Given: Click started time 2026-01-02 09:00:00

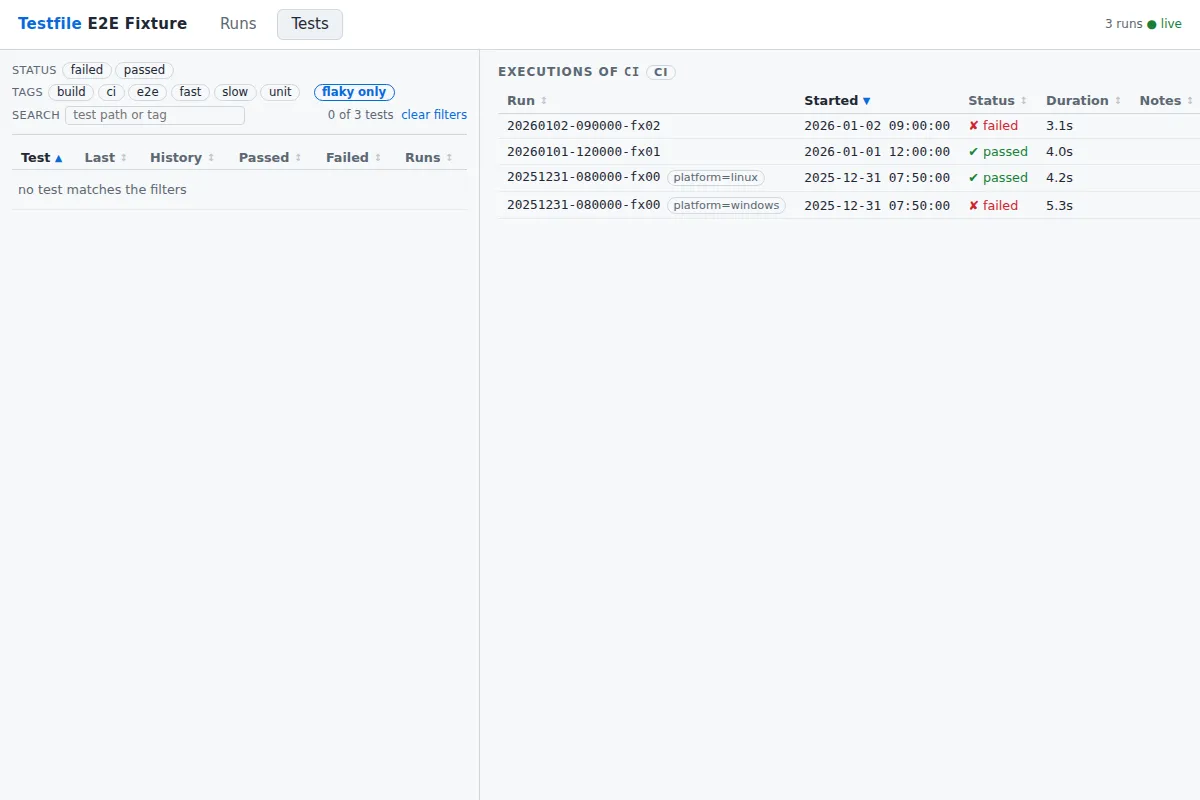Looking at the screenshot, I should pyautogui.click(x=877, y=126).
